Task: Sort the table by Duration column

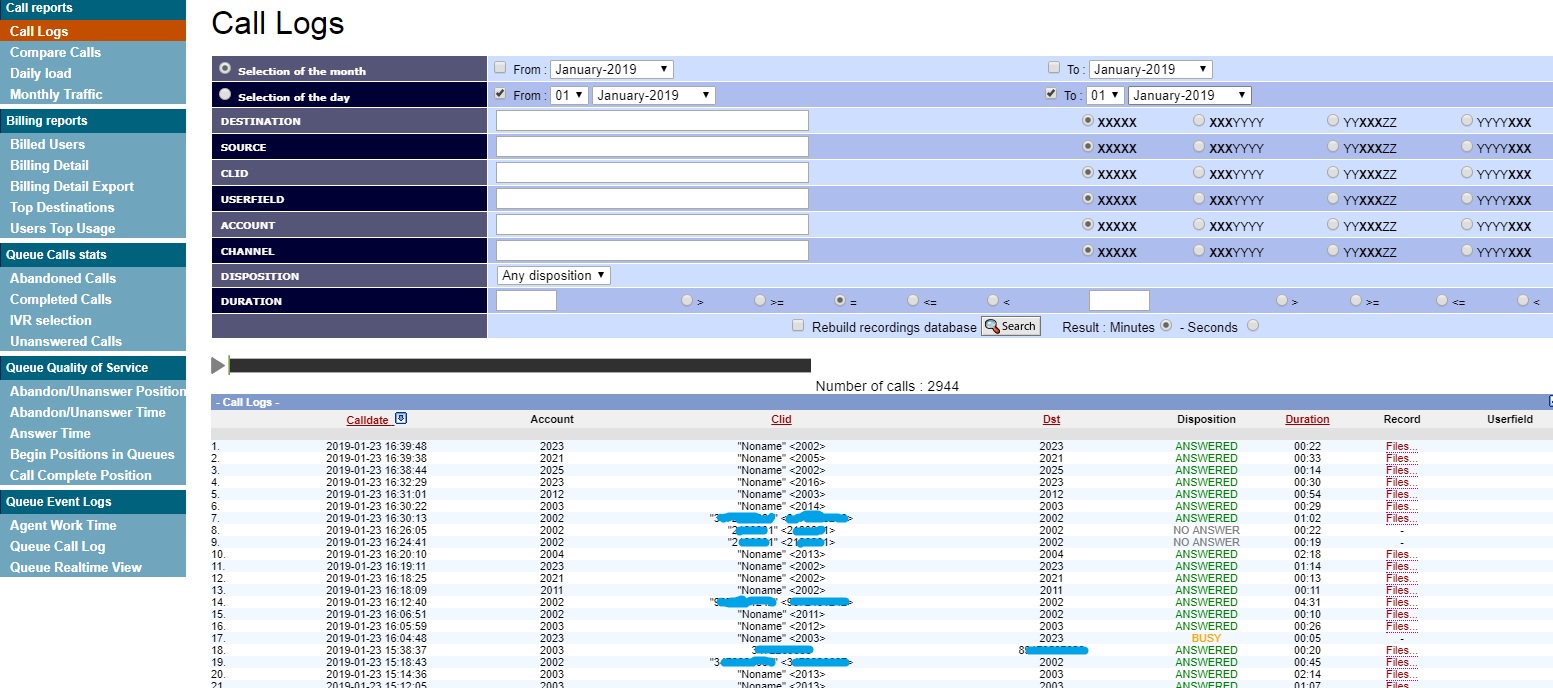Action: (x=1307, y=419)
